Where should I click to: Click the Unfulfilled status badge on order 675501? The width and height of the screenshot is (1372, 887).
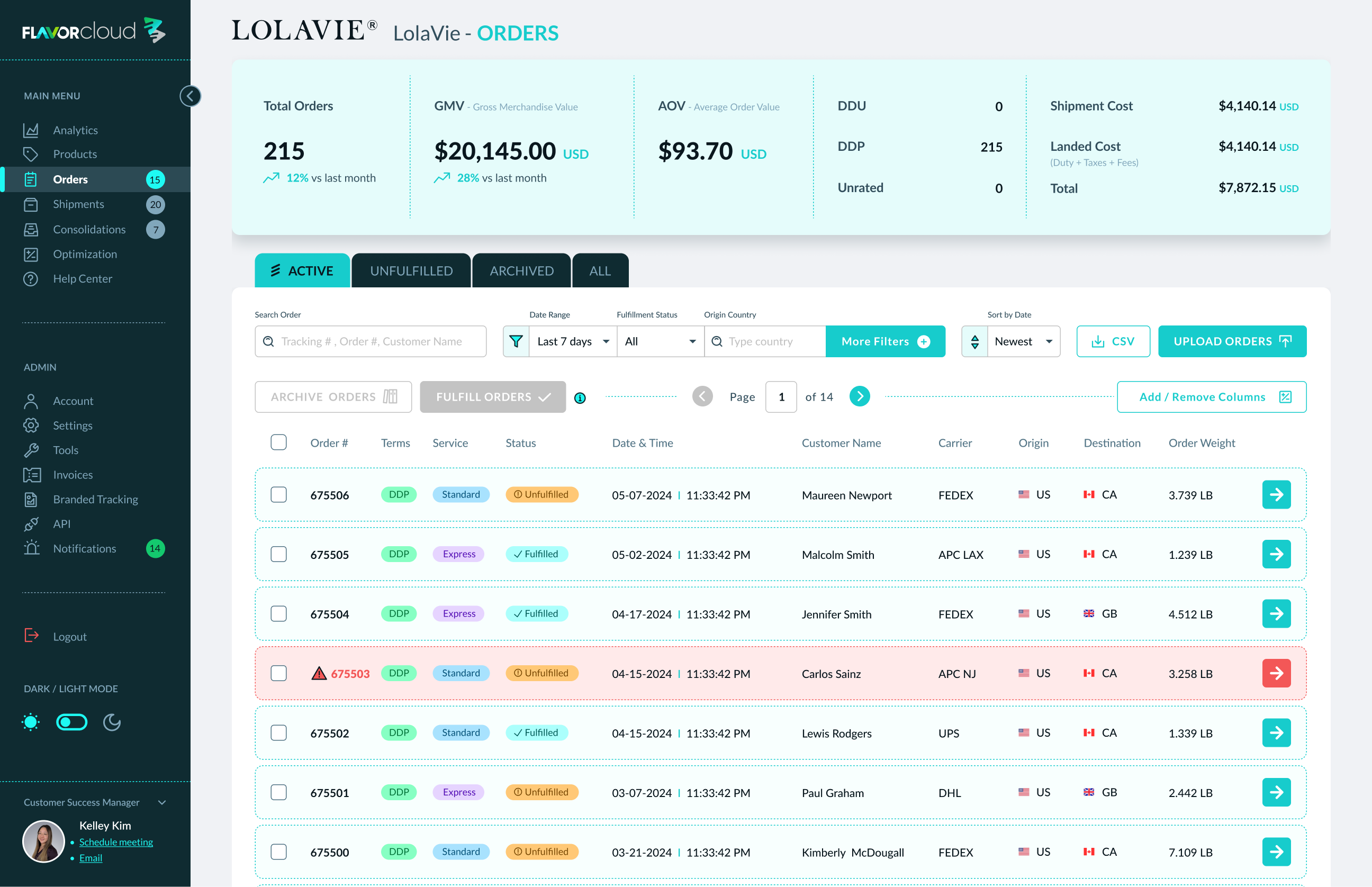541,793
